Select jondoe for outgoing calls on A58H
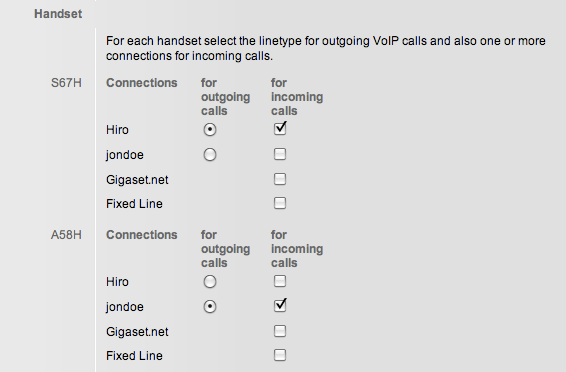 click(x=210, y=307)
